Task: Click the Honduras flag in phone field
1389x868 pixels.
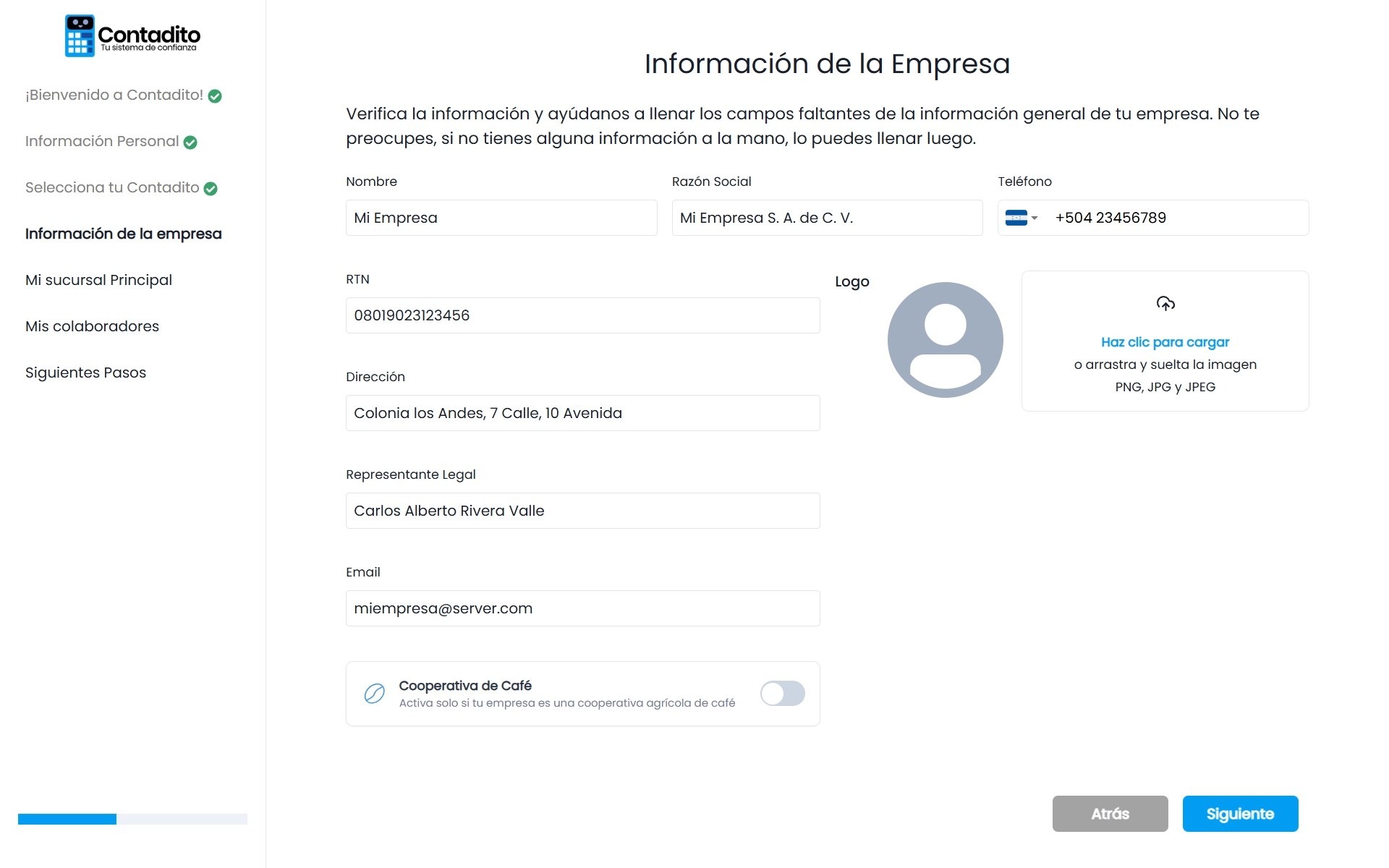Action: click(1016, 218)
